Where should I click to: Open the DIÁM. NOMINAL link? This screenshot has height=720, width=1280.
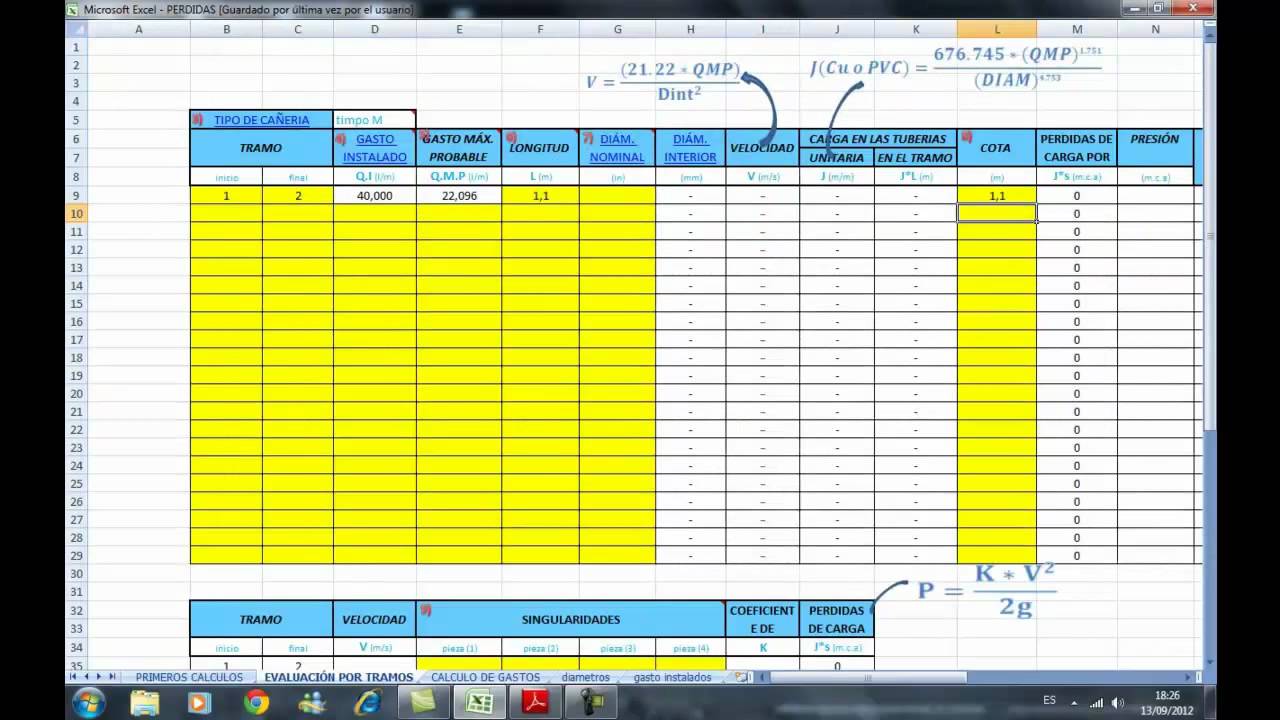point(617,148)
